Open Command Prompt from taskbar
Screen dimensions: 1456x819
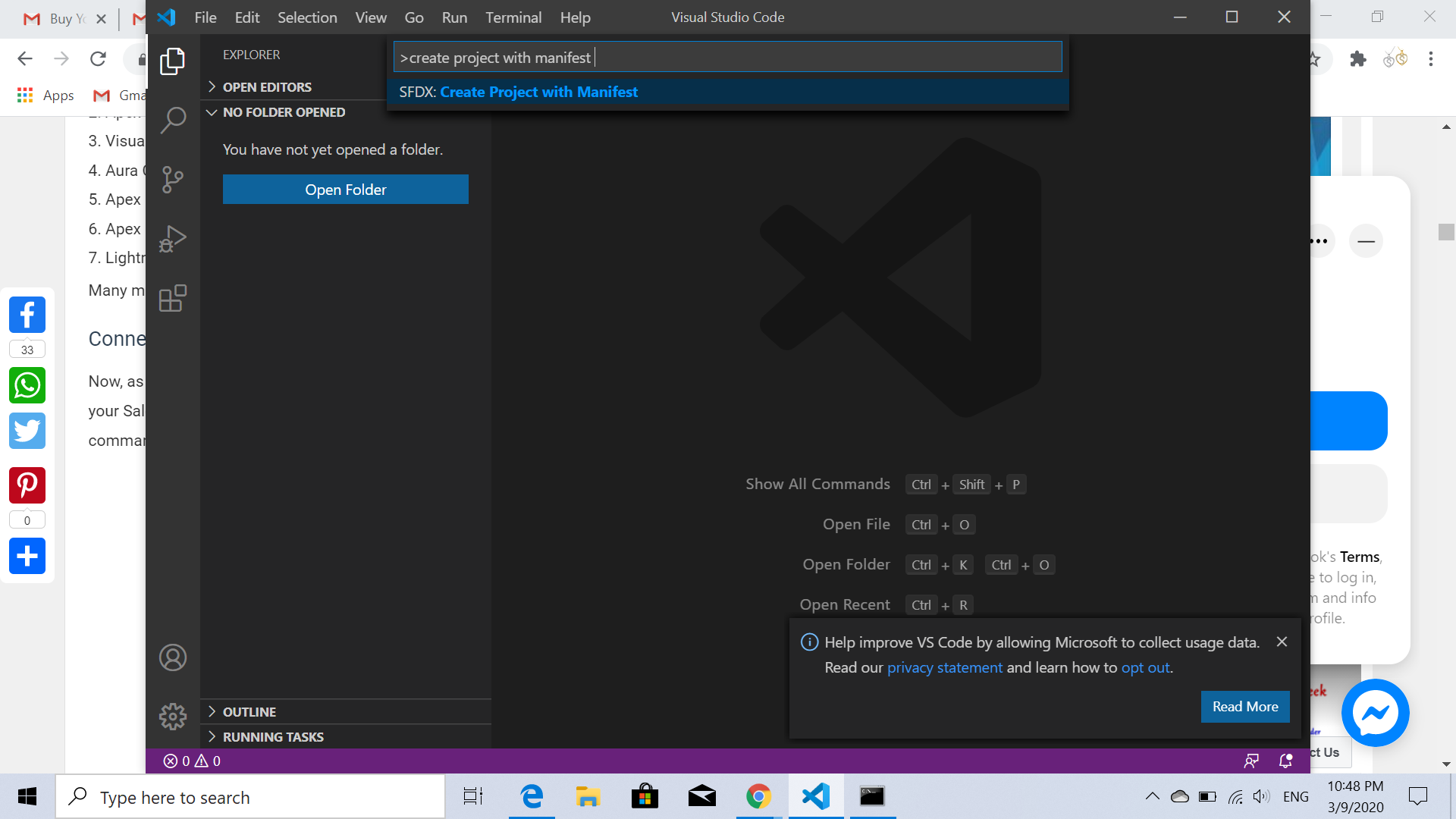tap(872, 796)
